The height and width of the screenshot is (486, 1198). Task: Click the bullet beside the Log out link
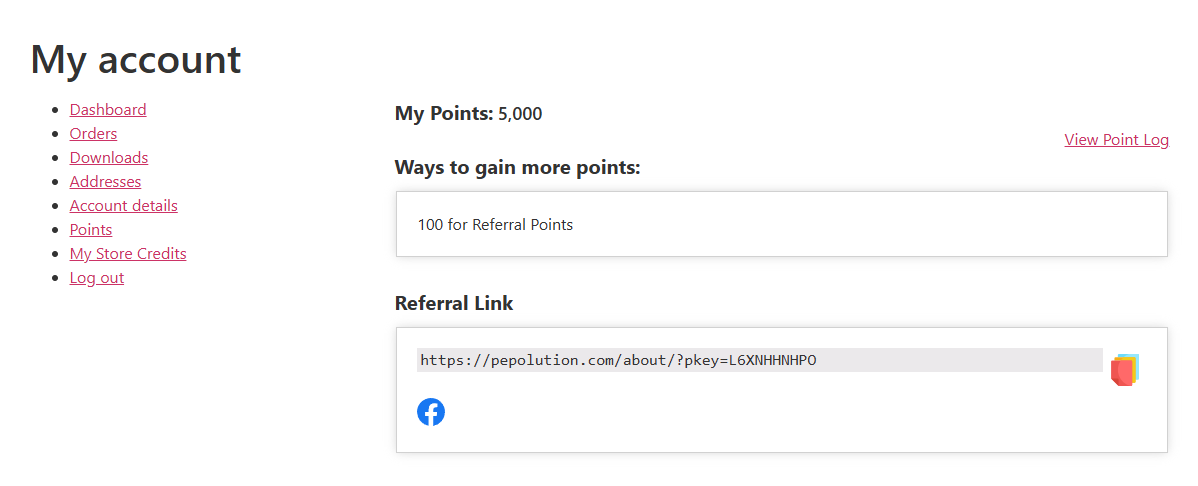point(54,278)
